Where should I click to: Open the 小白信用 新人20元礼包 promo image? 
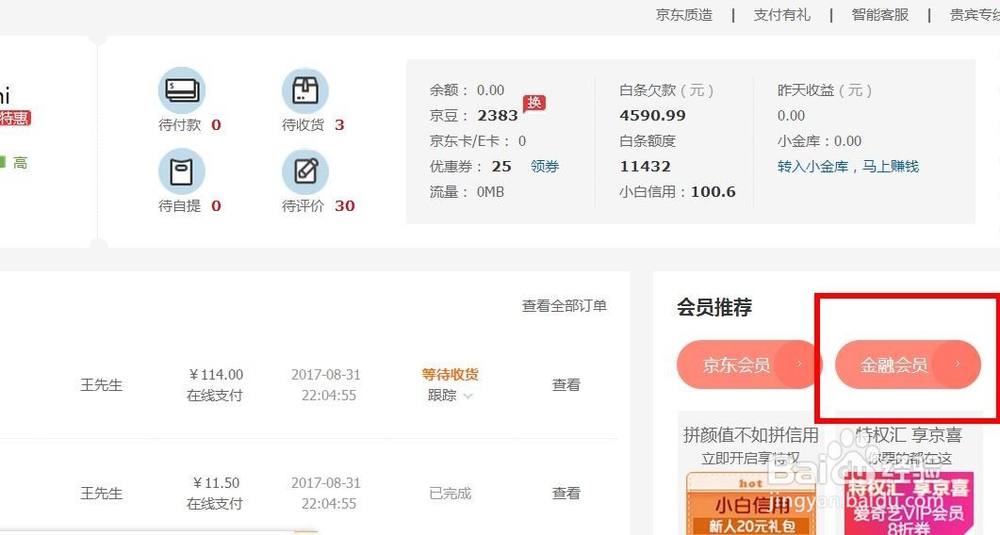[x=751, y=504]
